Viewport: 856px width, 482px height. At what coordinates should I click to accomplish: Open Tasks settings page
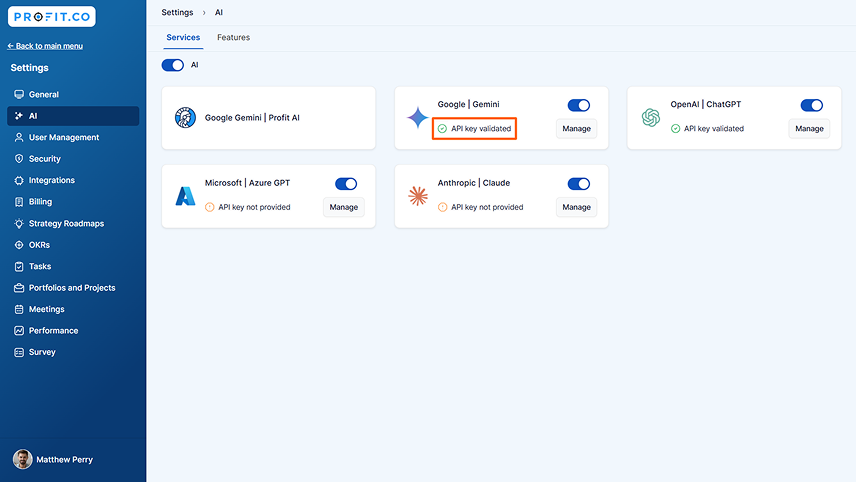coord(73,266)
